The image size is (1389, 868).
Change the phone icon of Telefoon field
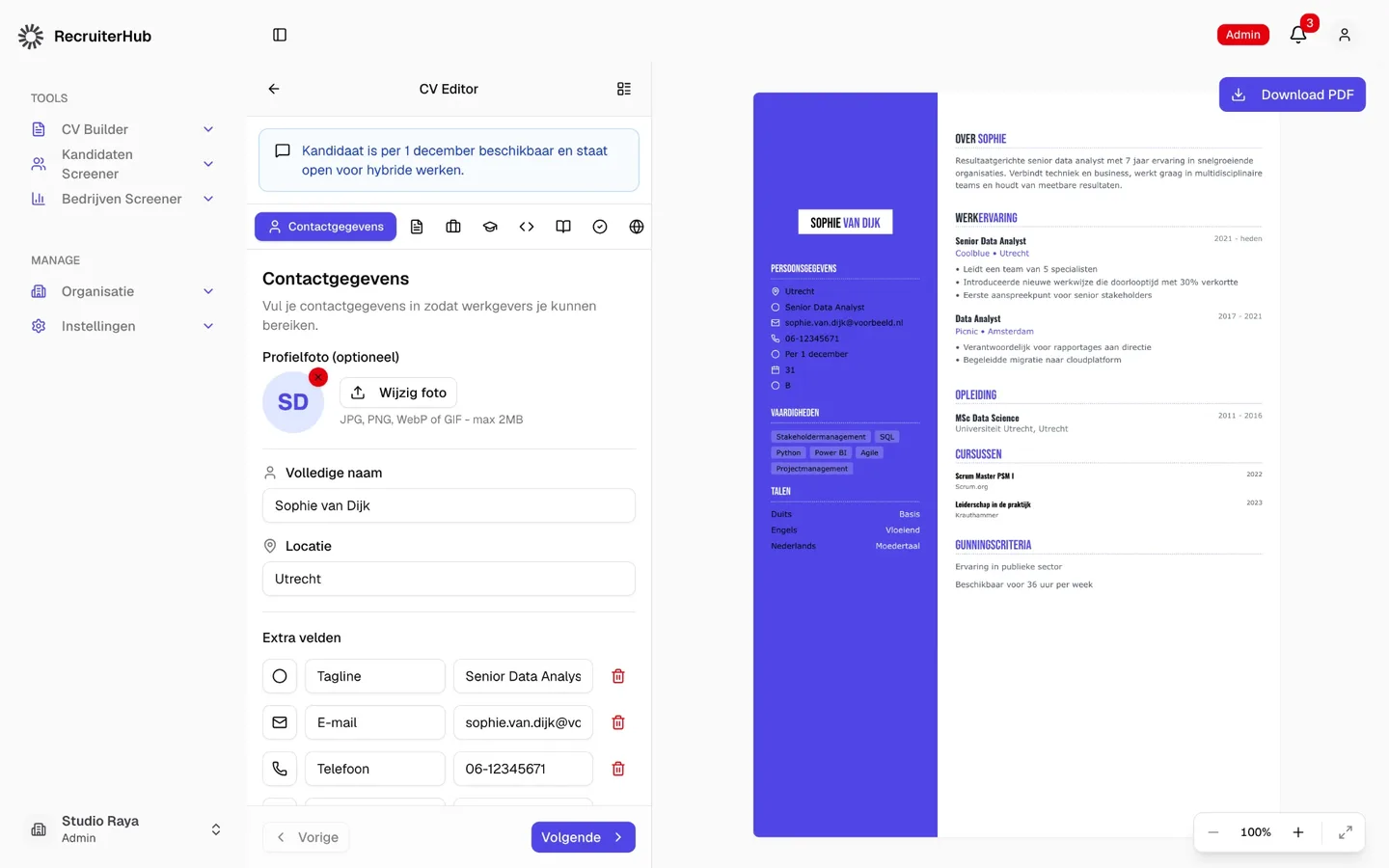click(280, 769)
